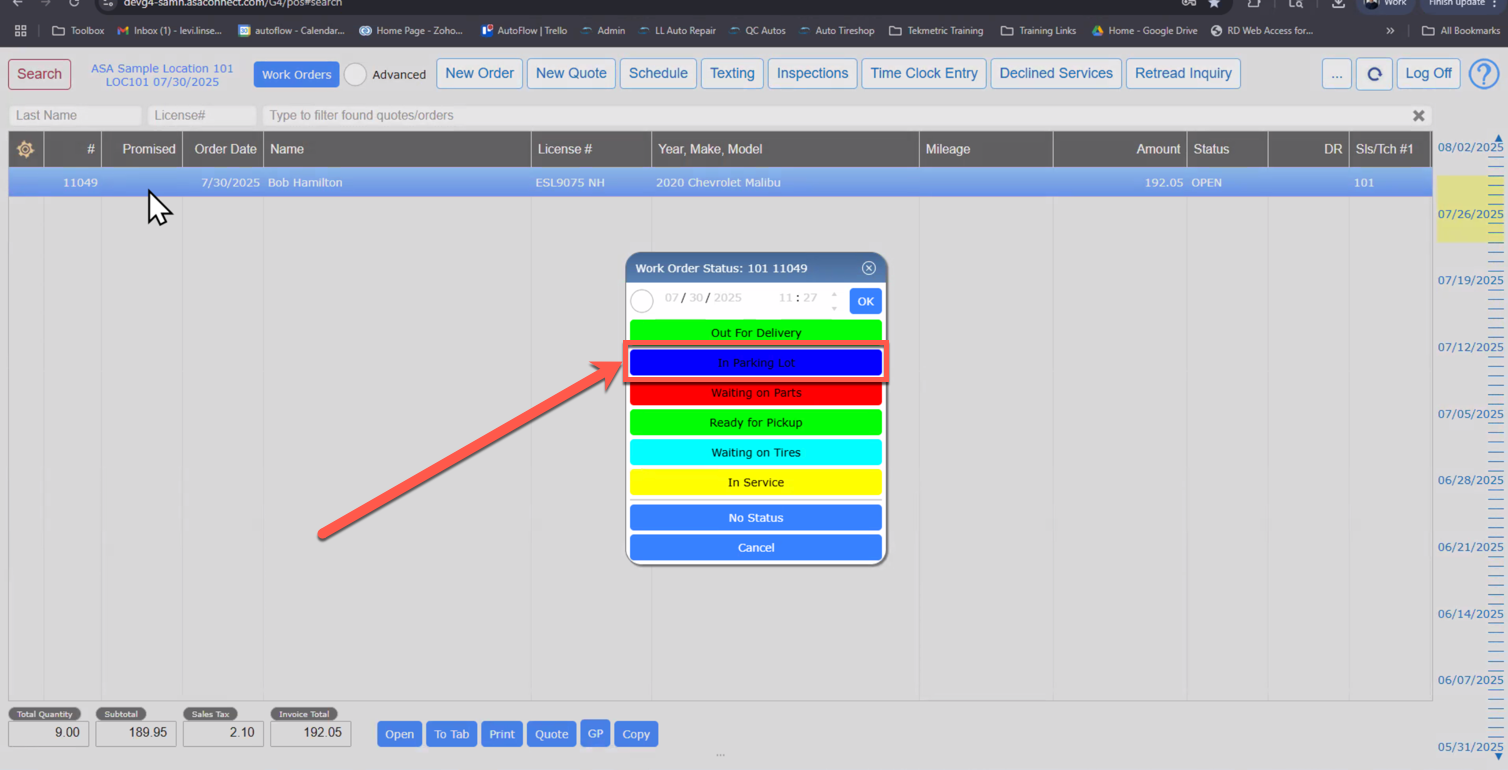1508x770 pixels.
Task: Open Time Clock Entry
Action: click(x=924, y=74)
